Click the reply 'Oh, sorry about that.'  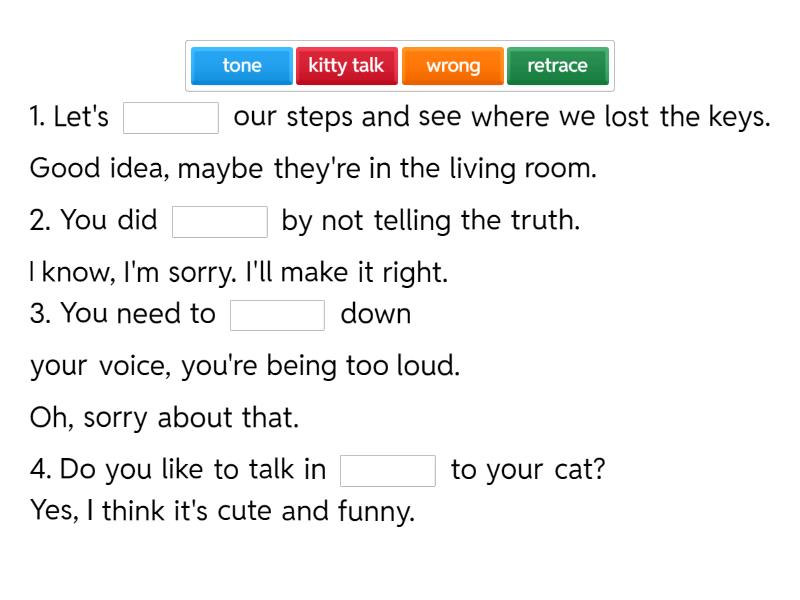tap(165, 417)
